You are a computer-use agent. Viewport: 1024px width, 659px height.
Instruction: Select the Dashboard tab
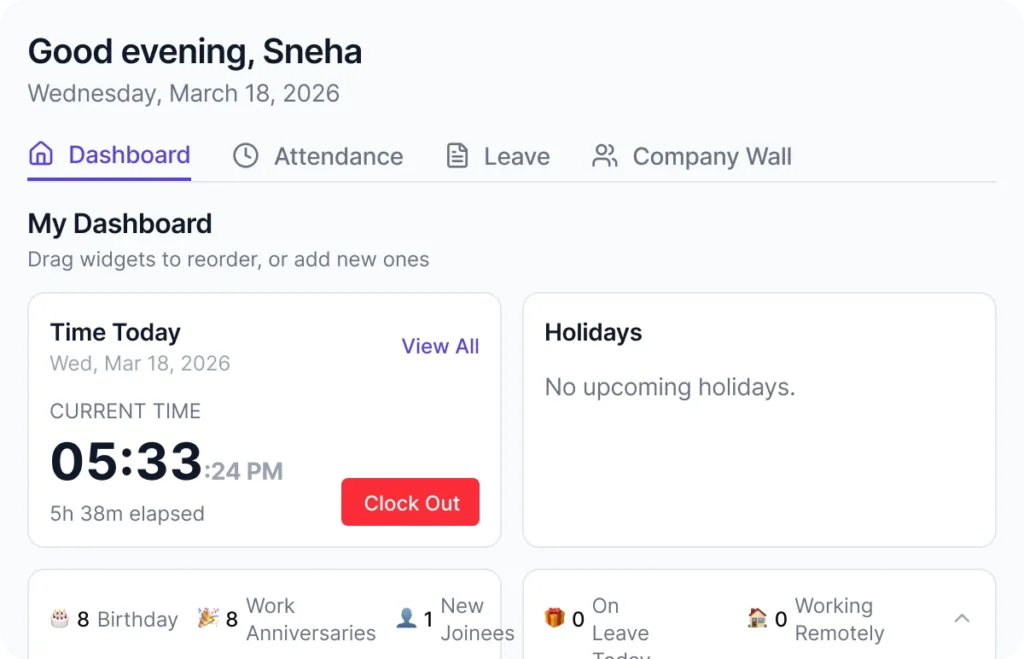[129, 155]
